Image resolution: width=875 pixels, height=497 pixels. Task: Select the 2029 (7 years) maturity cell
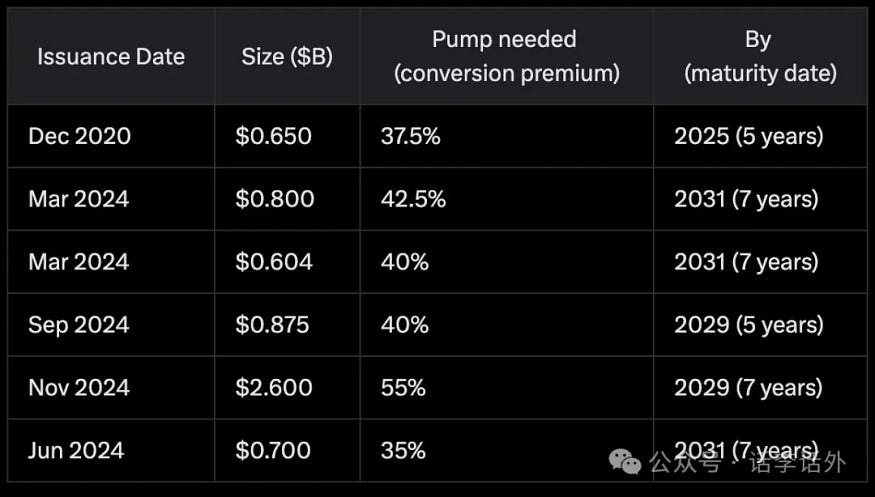pos(760,388)
